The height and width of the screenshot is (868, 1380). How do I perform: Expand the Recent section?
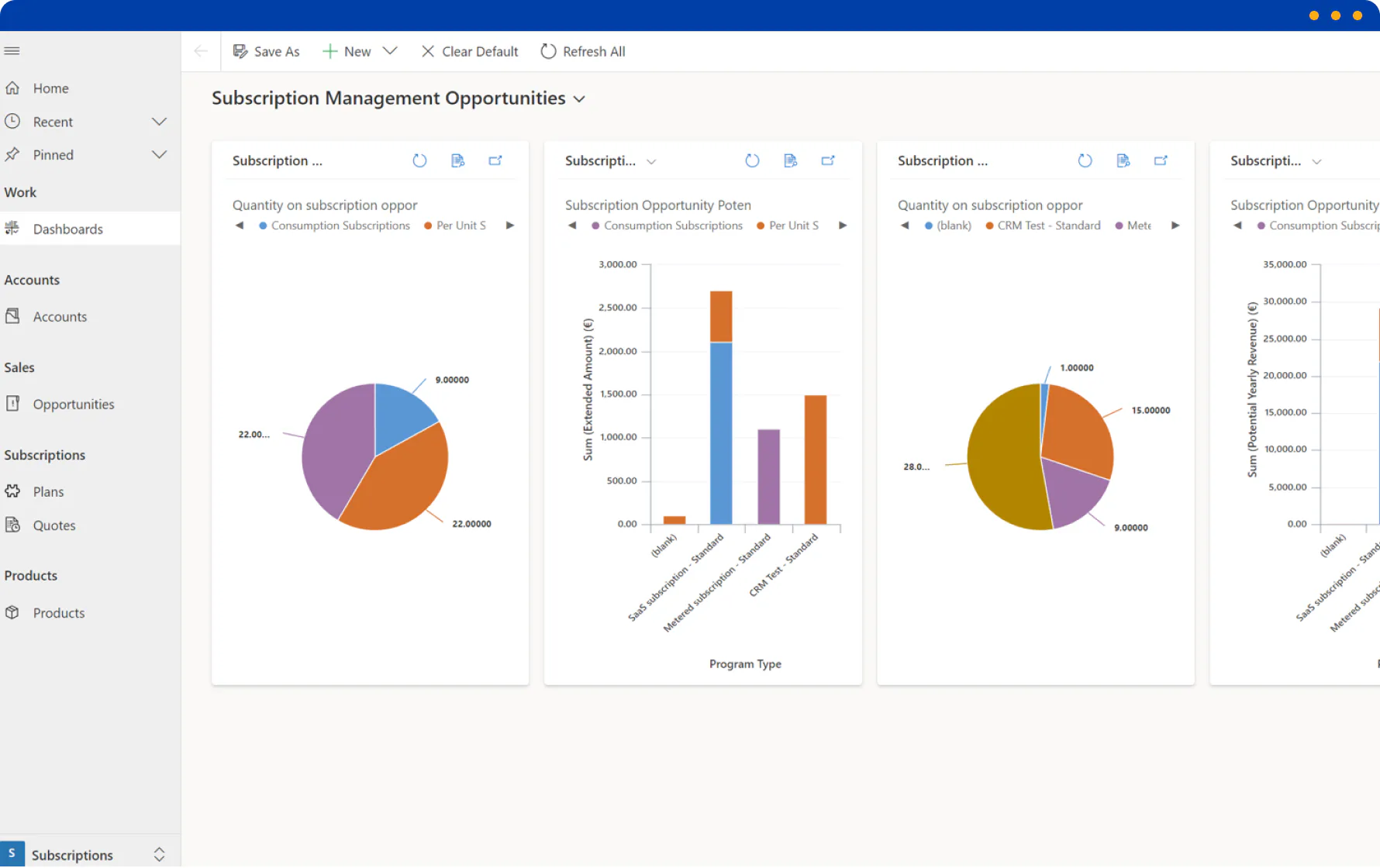pos(159,122)
